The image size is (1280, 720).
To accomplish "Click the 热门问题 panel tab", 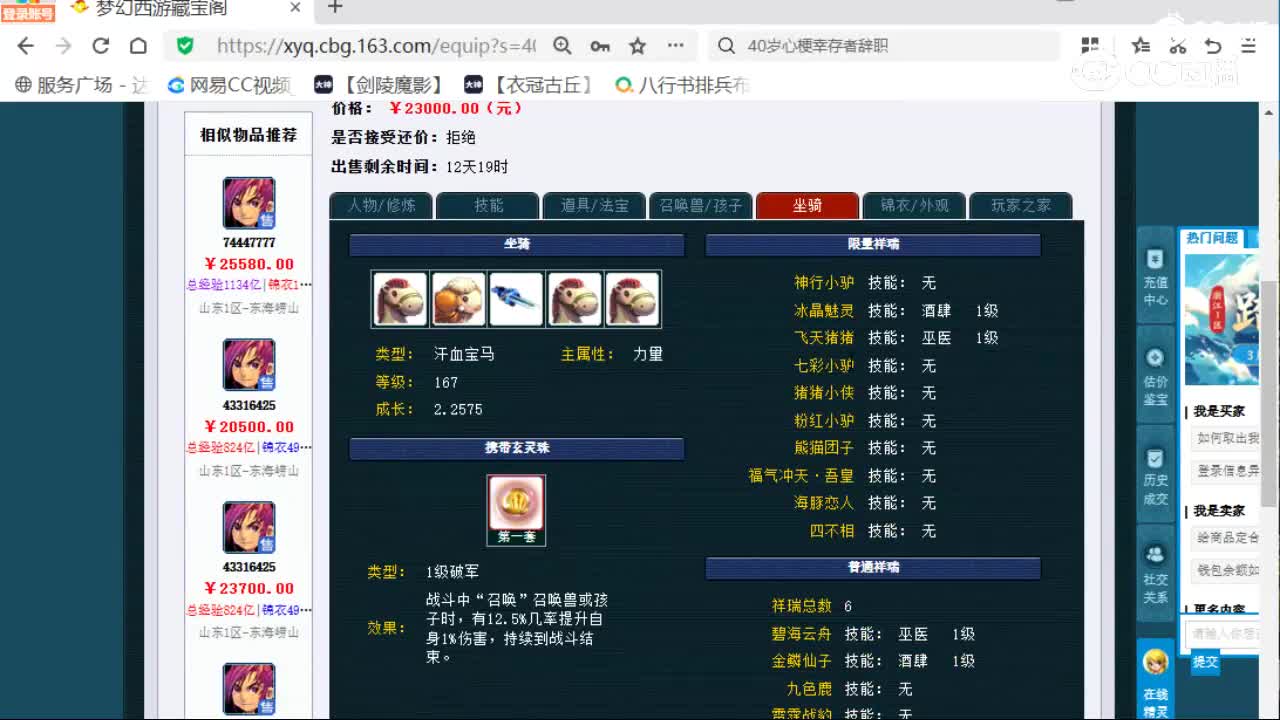I will click(x=1212, y=237).
